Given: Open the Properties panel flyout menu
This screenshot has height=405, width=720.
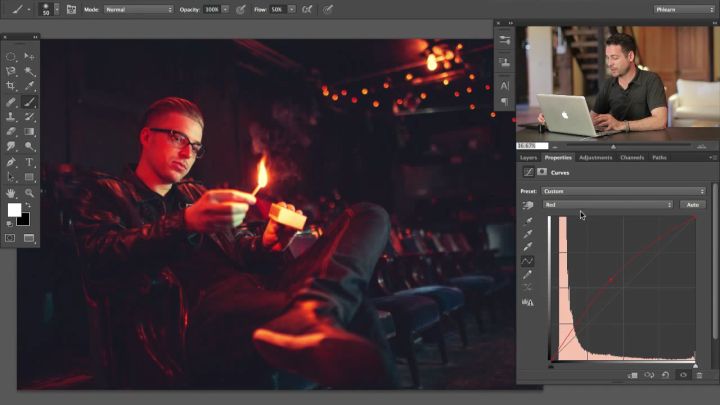Looking at the screenshot, I should 713,158.
